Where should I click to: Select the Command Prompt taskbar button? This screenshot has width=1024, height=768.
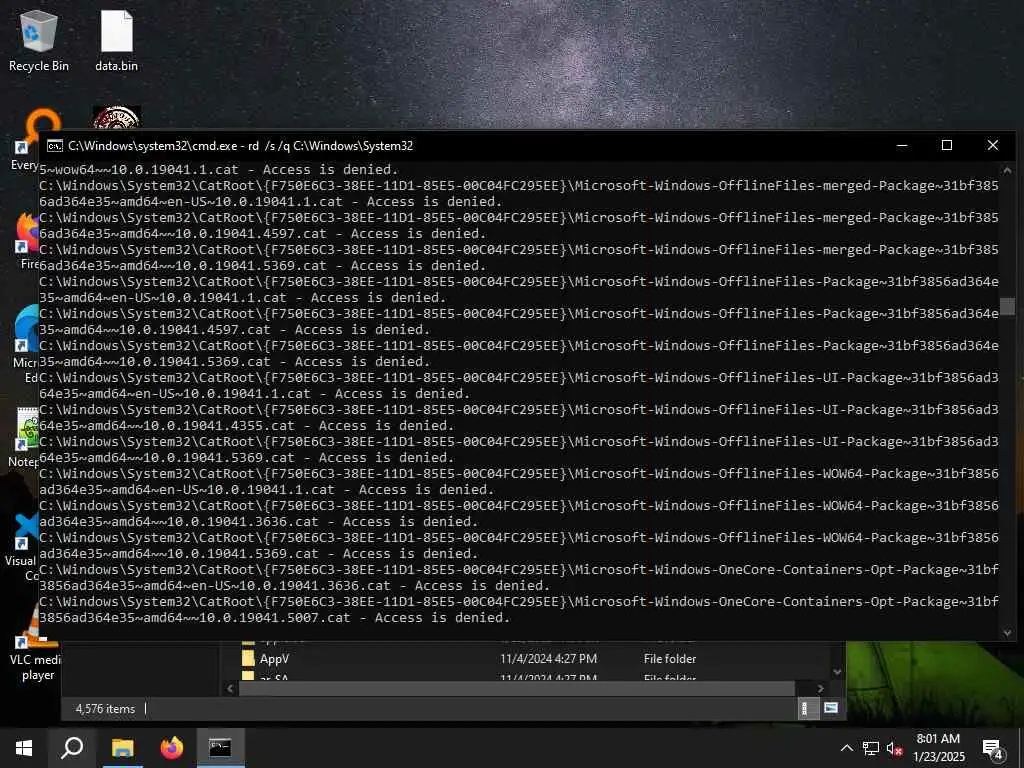click(x=220, y=748)
